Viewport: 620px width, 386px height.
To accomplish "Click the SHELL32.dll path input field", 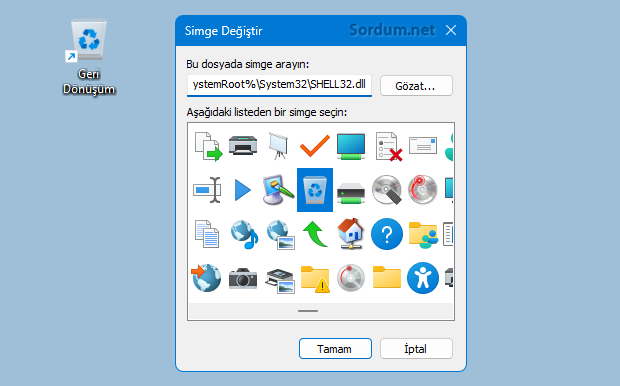I will tap(279, 85).
